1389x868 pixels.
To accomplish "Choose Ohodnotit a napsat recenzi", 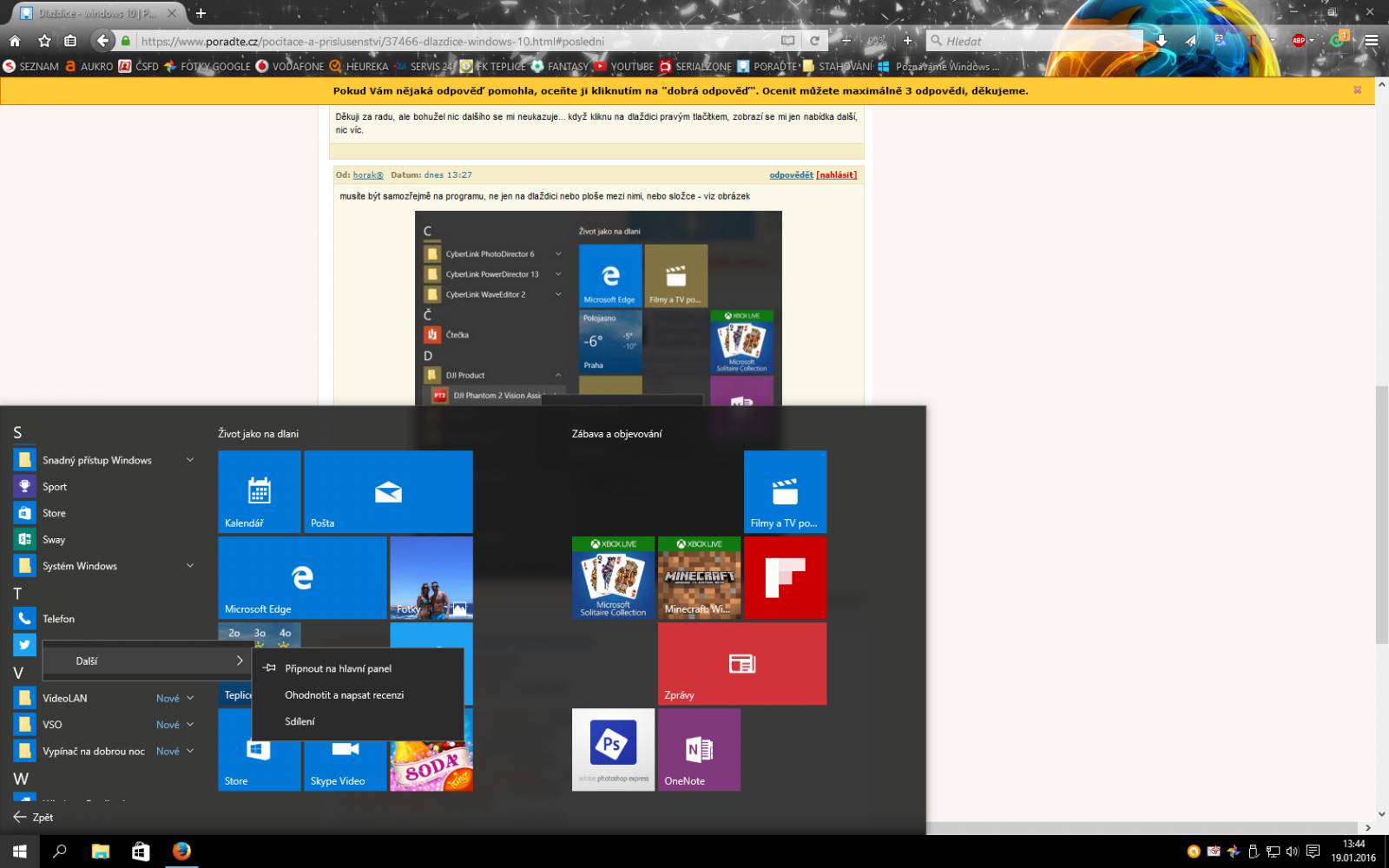I will tap(358, 694).
